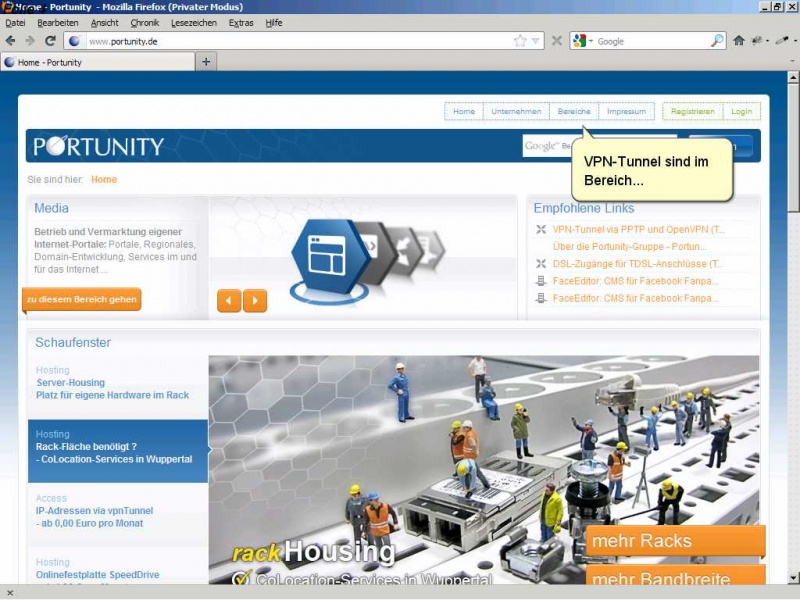Select 'Server-Housing' in the Schaufenster list
This screenshot has width=800, height=600.
point(71,382)
